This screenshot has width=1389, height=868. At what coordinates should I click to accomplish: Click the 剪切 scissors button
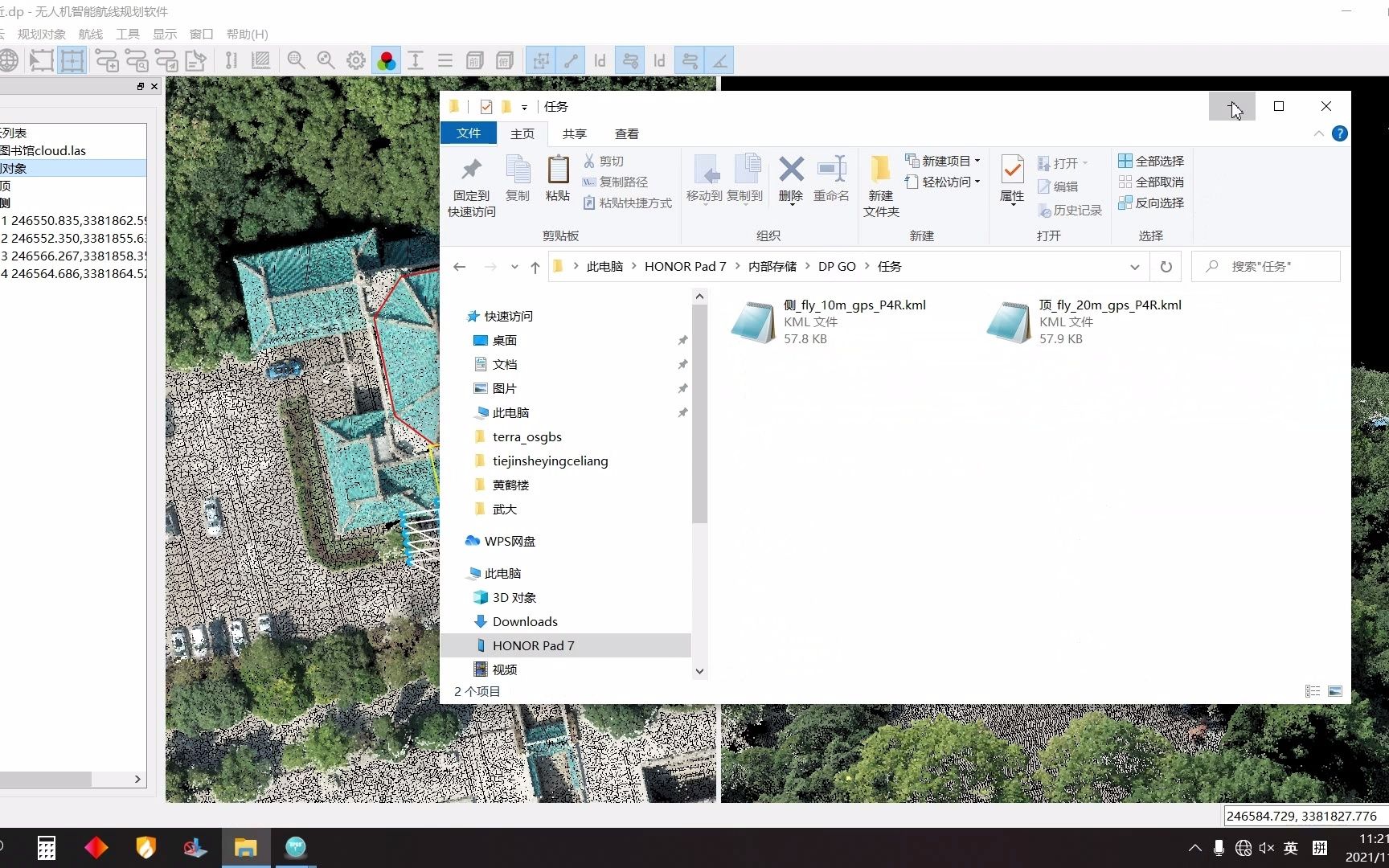point(604,161)
